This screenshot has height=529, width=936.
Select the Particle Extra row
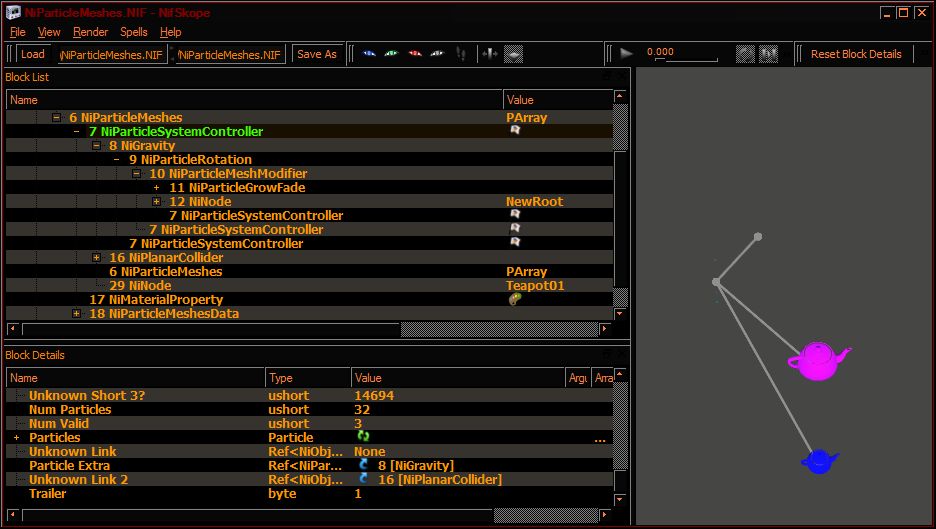tap(309, 465)
